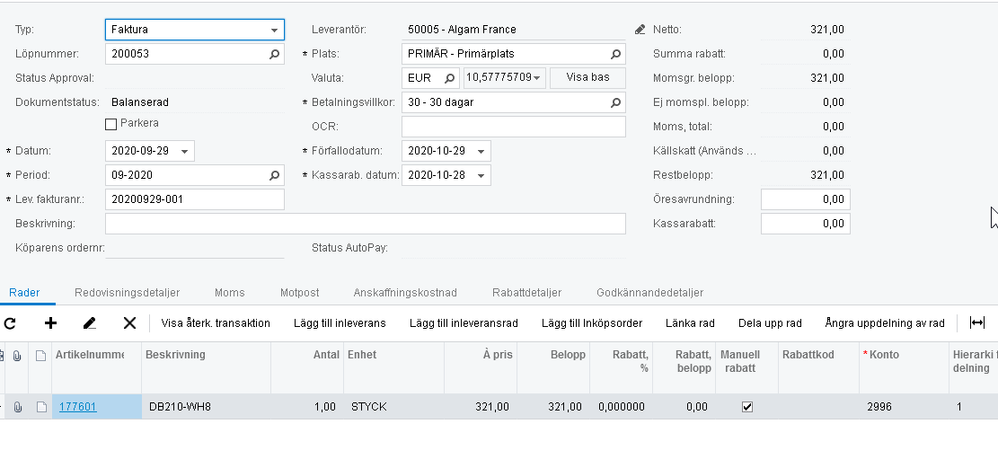Toggle Manuell rabatt checkbox in row

point(747,407)
